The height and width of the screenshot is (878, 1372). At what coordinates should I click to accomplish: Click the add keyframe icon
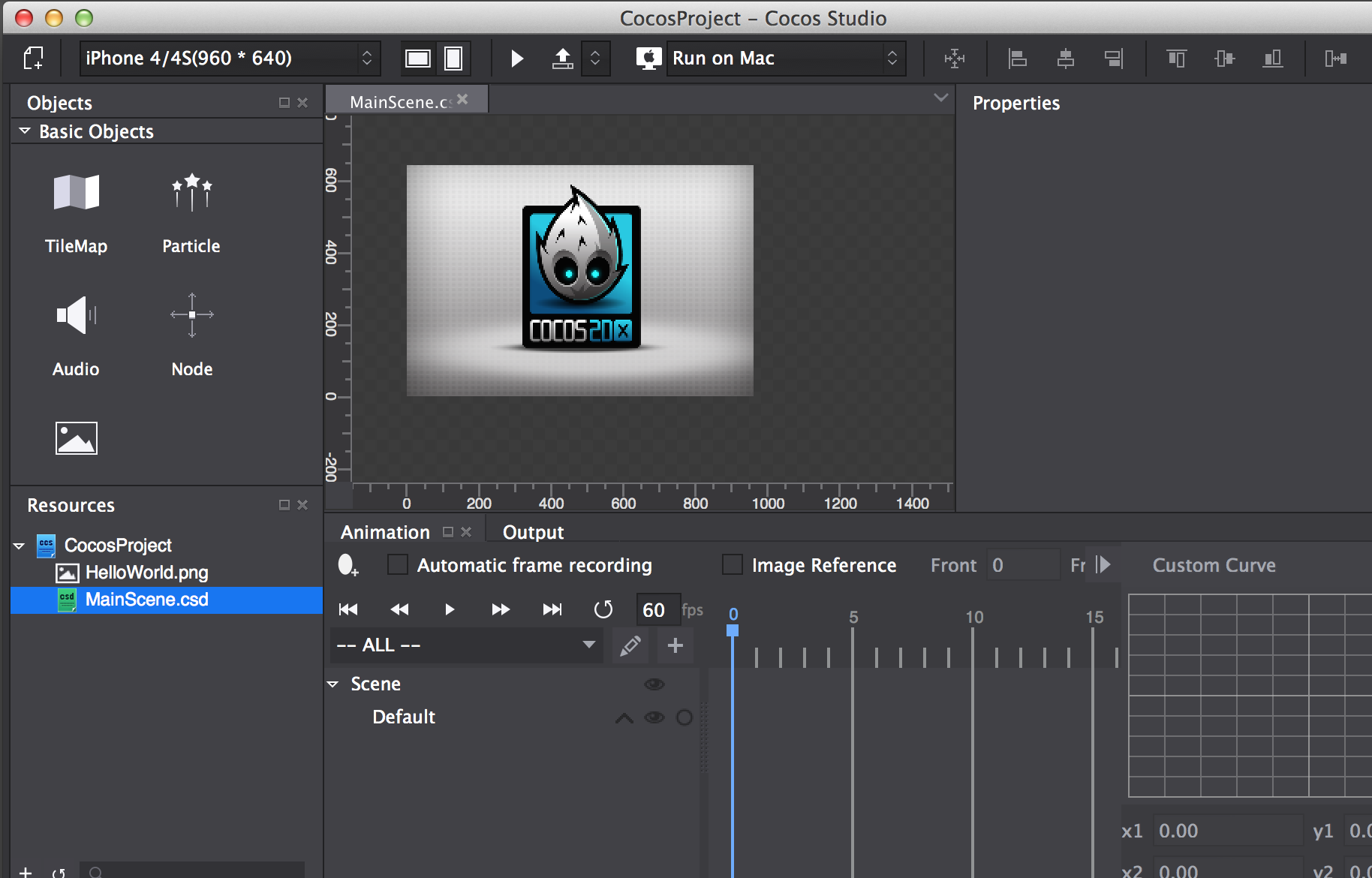[348, 565]
